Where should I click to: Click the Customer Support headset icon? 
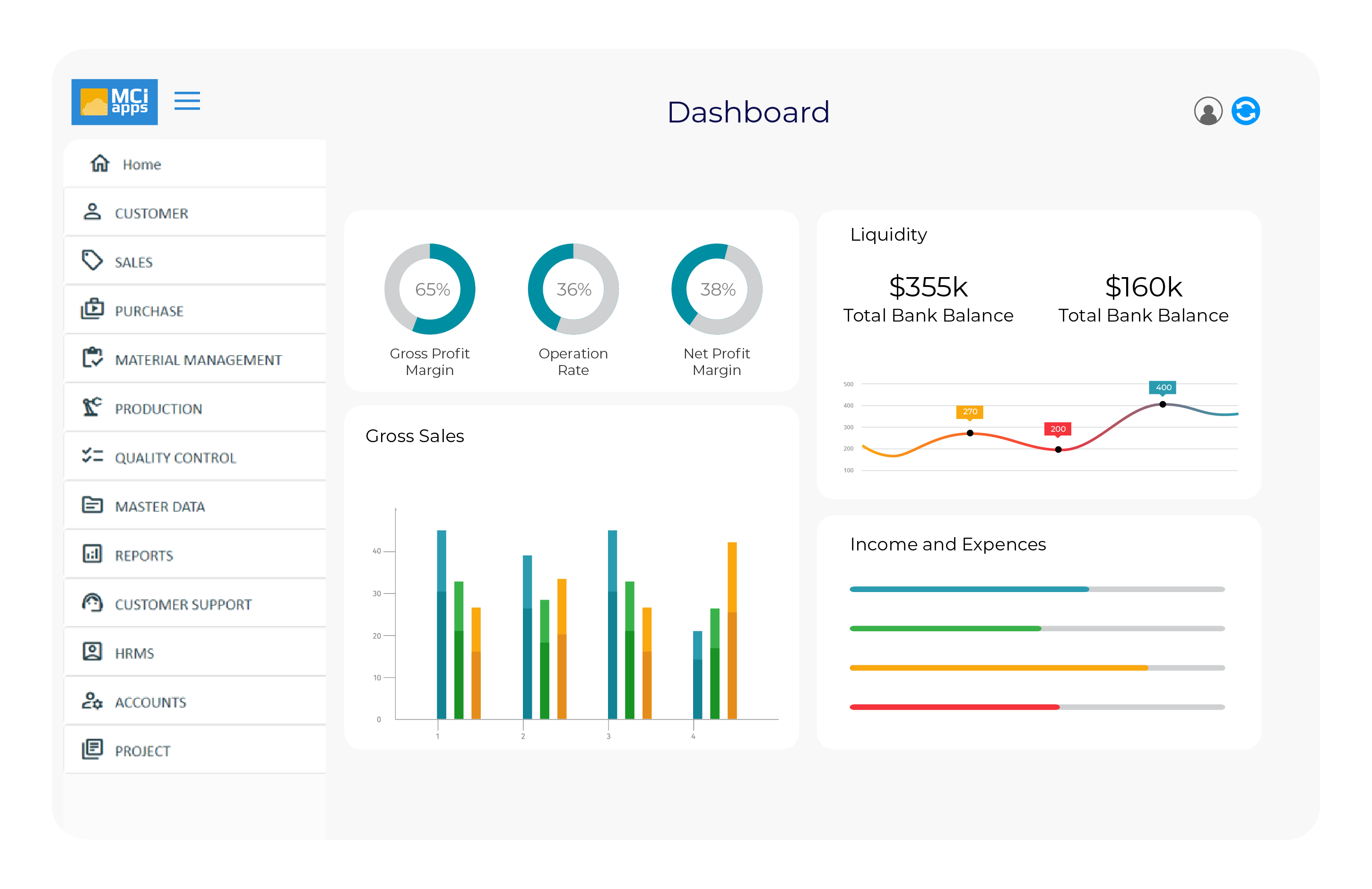pos(92,603)
